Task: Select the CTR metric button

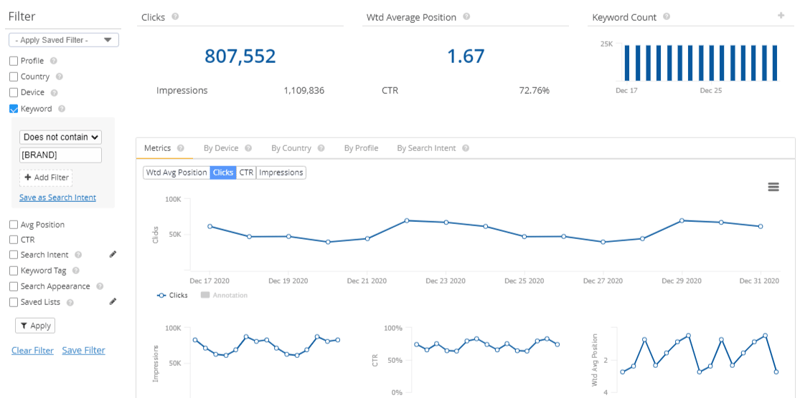Action: pyautogui.click(x=246, y=172)
